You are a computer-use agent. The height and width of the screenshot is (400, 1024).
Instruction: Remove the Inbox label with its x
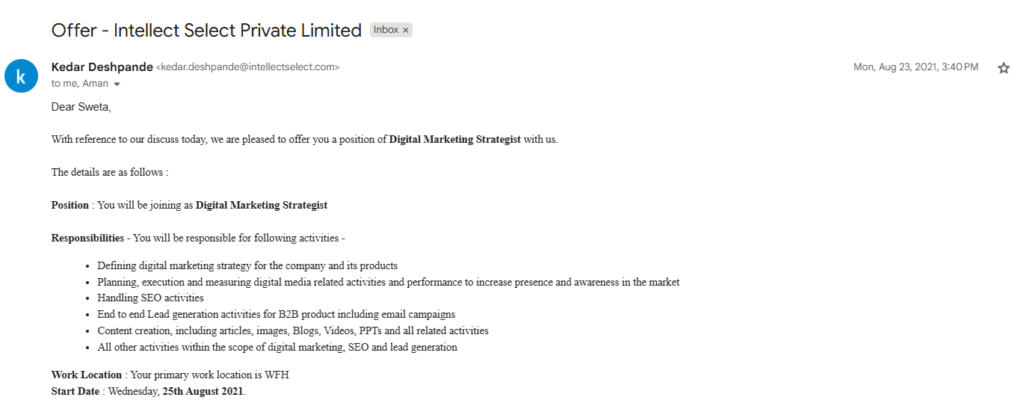pos(406,30)
